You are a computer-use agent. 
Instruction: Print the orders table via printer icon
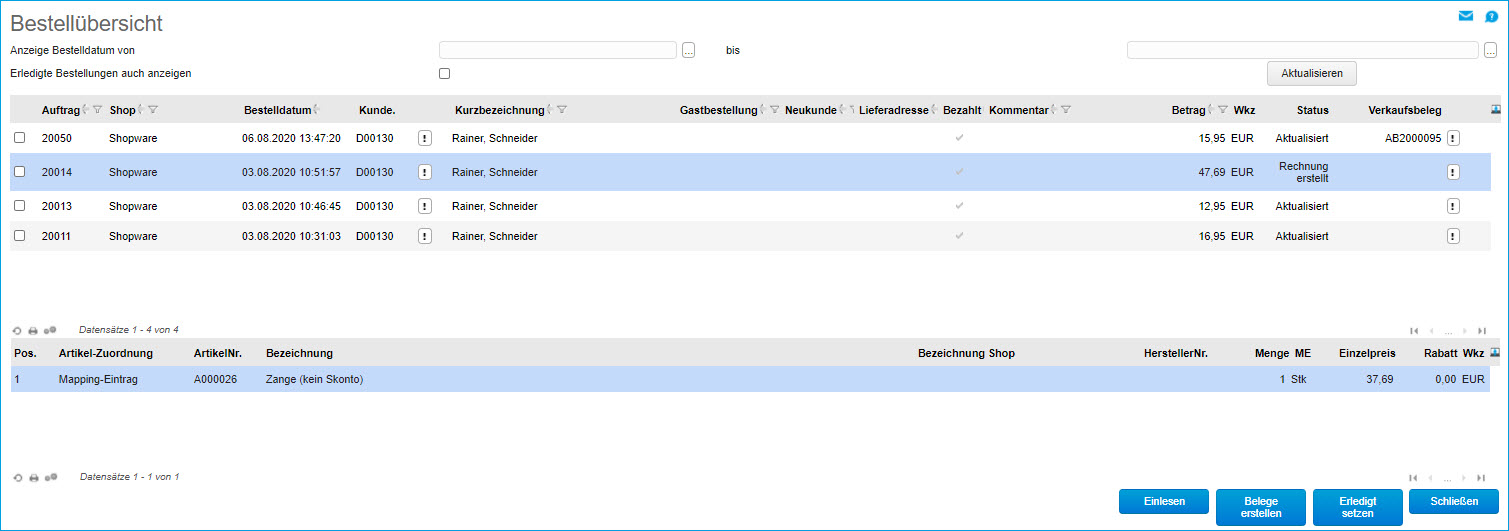click(33, 330)
